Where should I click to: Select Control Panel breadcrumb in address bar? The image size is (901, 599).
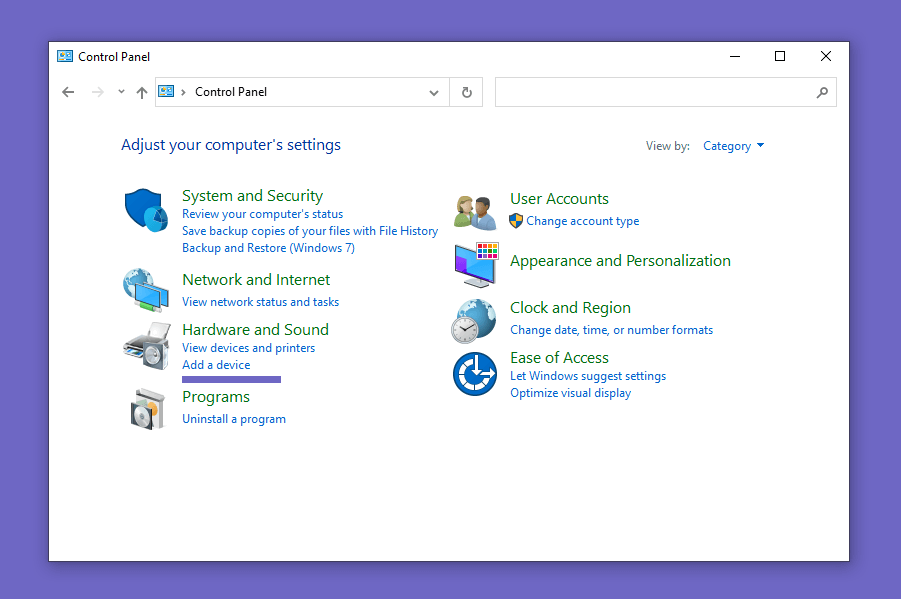231,92
